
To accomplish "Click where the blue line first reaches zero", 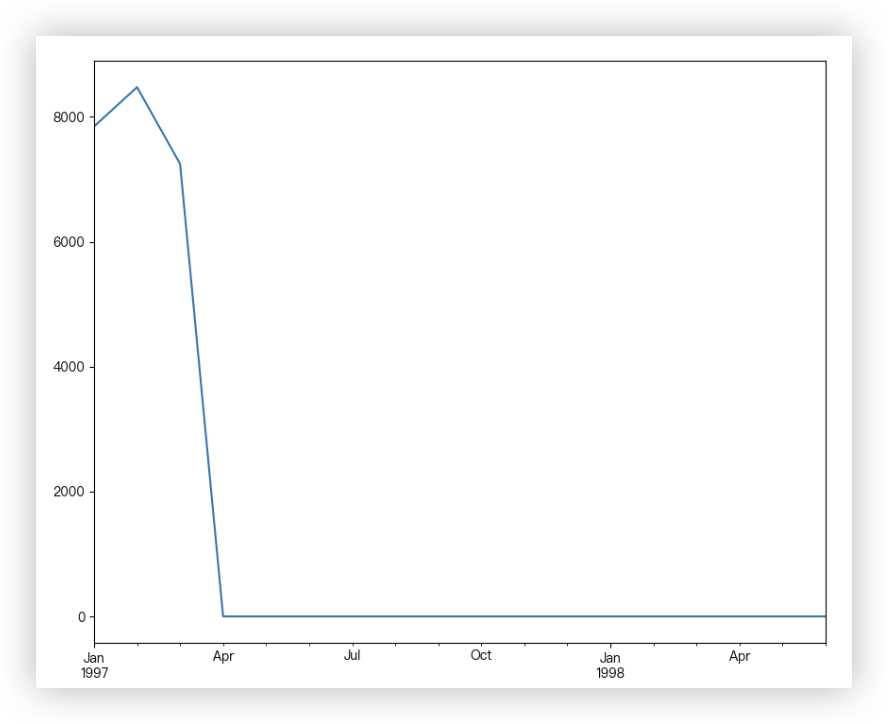I will tap(223, 616).
